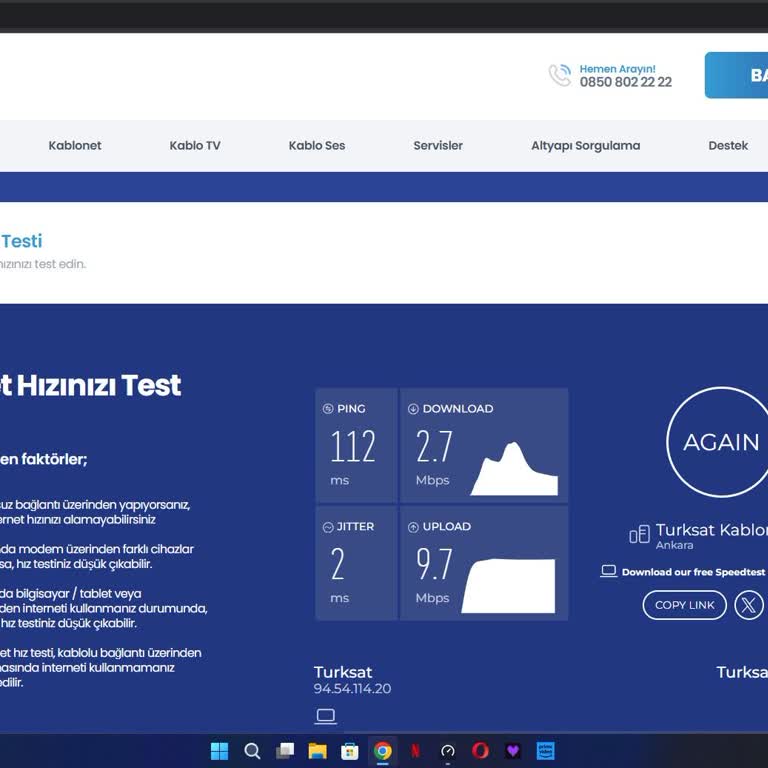This screenshot has width=768, height=768.
Task: Click ping value 112
Action: (353, 446)
